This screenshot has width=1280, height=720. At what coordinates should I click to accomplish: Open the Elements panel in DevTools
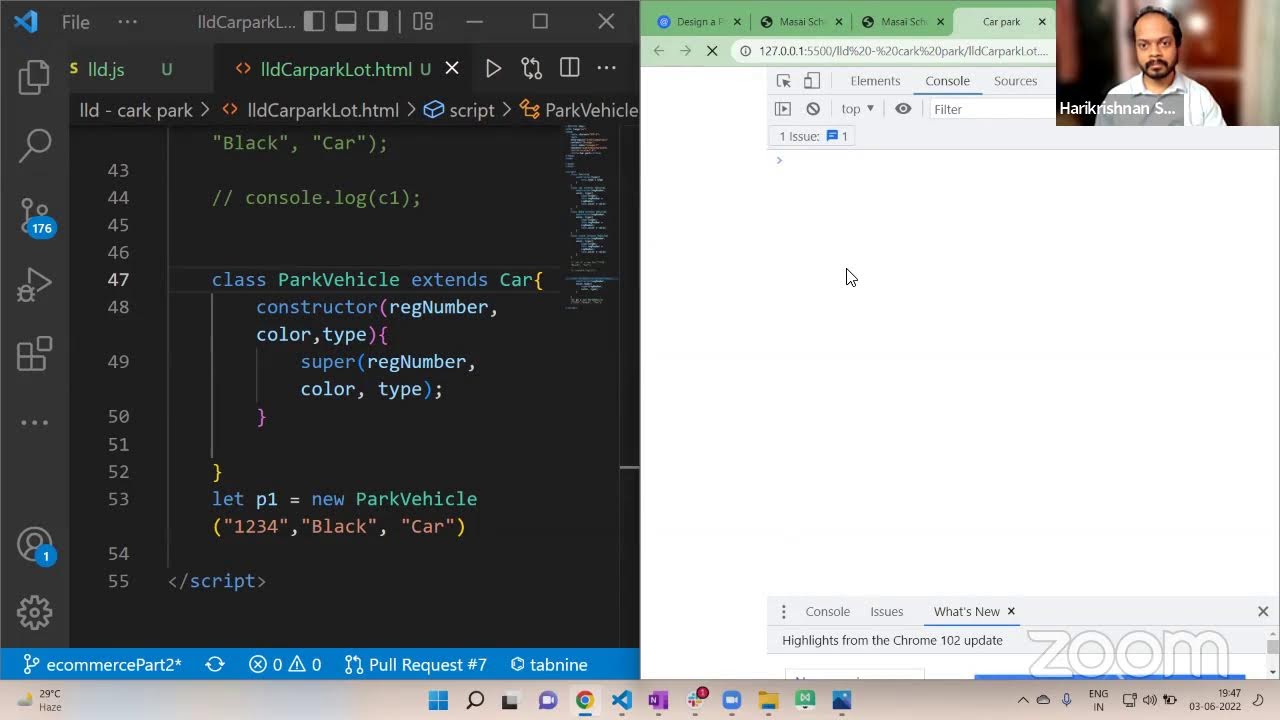pyautogui.click(x=875, y=81)
